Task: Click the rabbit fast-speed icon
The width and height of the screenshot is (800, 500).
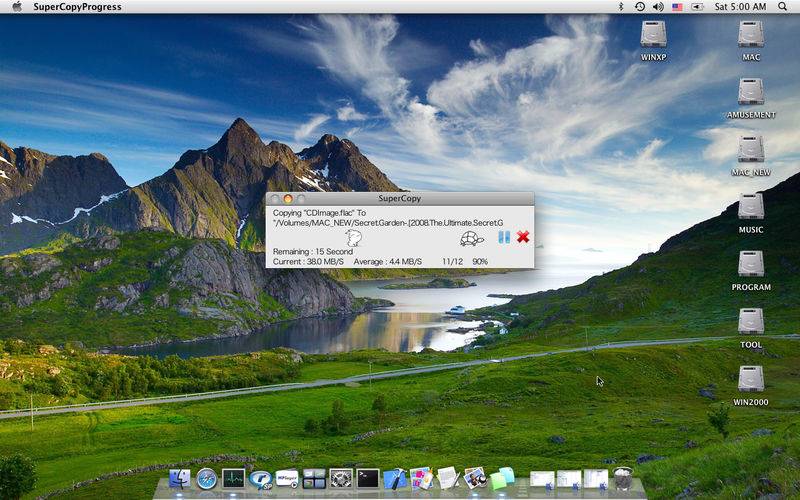Action: (353, 237)
